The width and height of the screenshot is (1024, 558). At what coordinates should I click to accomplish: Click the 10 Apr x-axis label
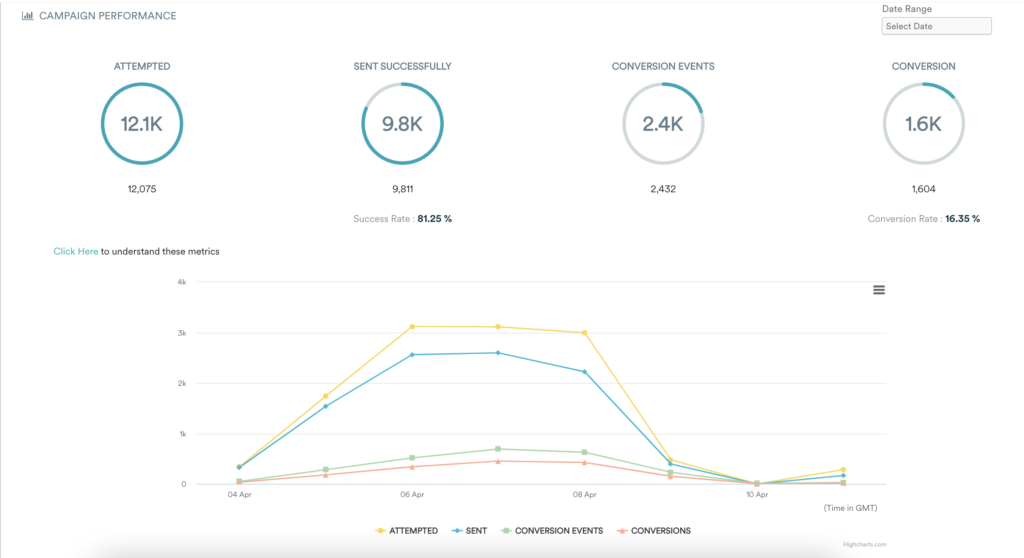click(757, 495)
